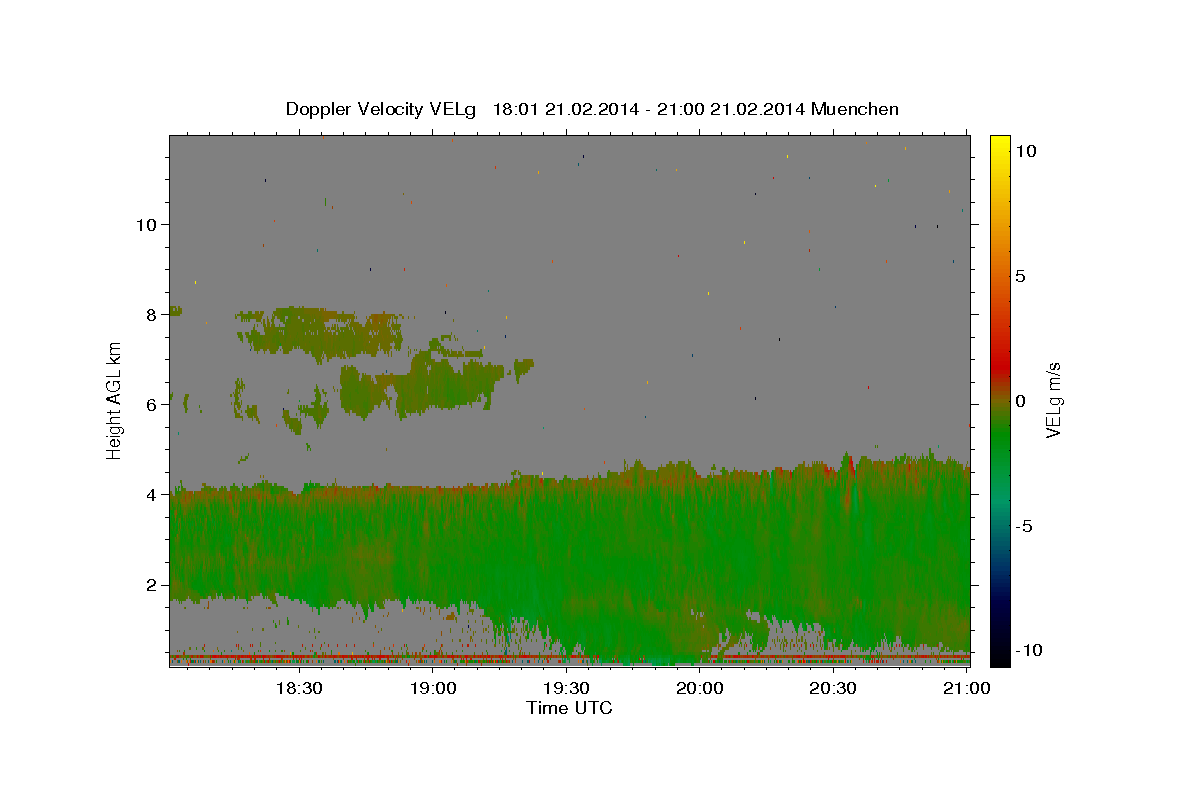Screen dimensions: 1200x800
Task: Click the 'Time UTC' x-axis label
Action: (x=569, y=708)
